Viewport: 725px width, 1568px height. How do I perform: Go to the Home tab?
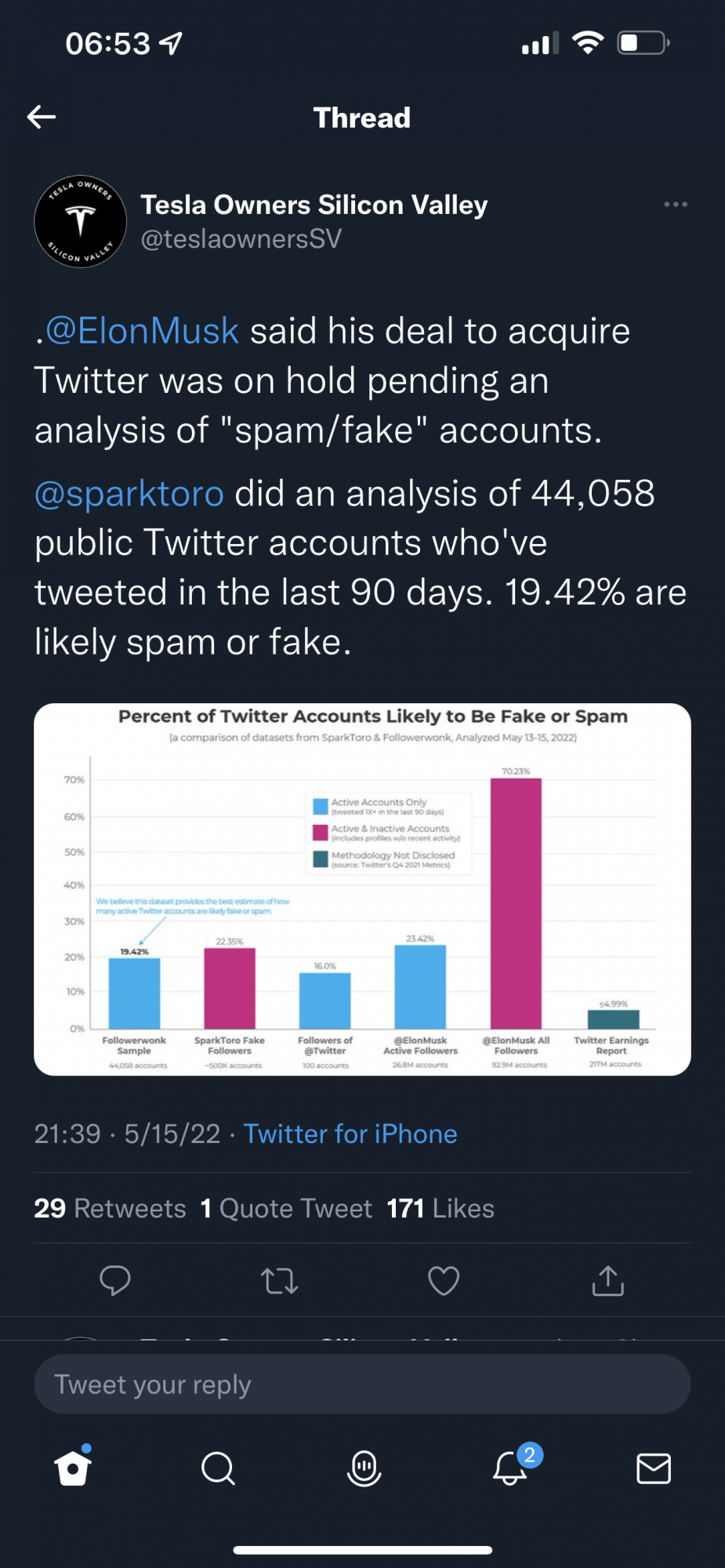(73, 1468)
